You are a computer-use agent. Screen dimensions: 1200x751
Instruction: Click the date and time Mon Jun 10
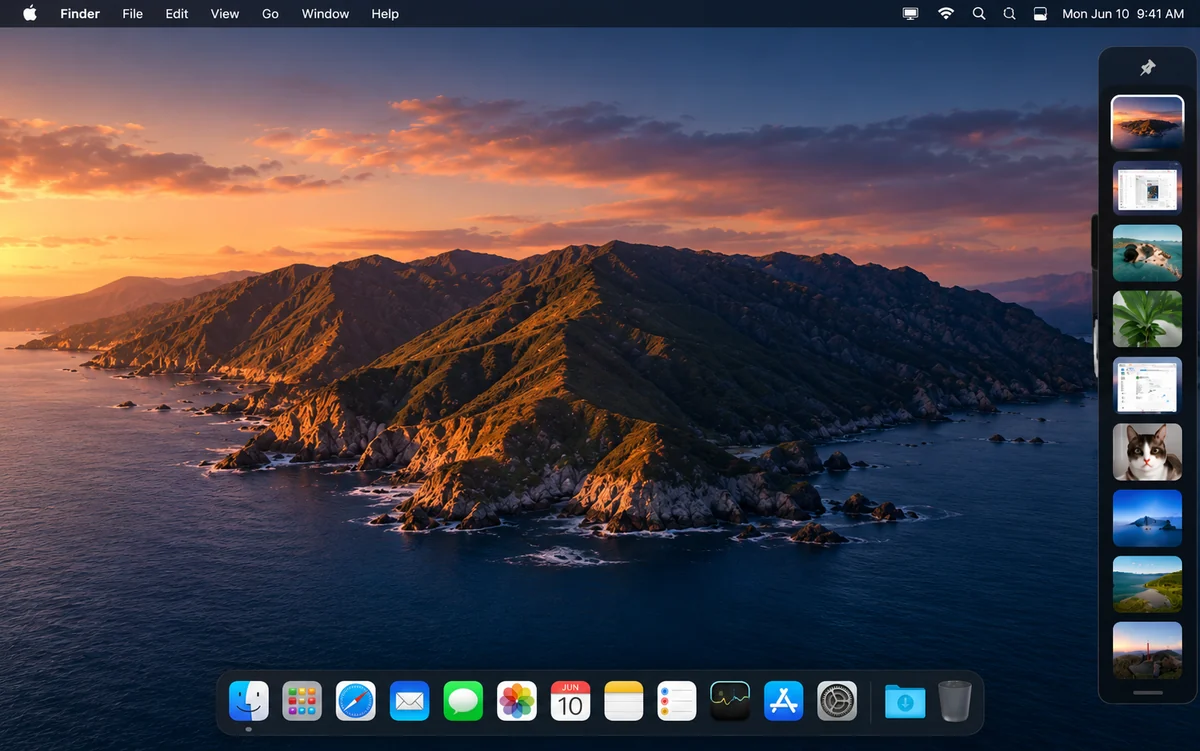(1123, 14)
